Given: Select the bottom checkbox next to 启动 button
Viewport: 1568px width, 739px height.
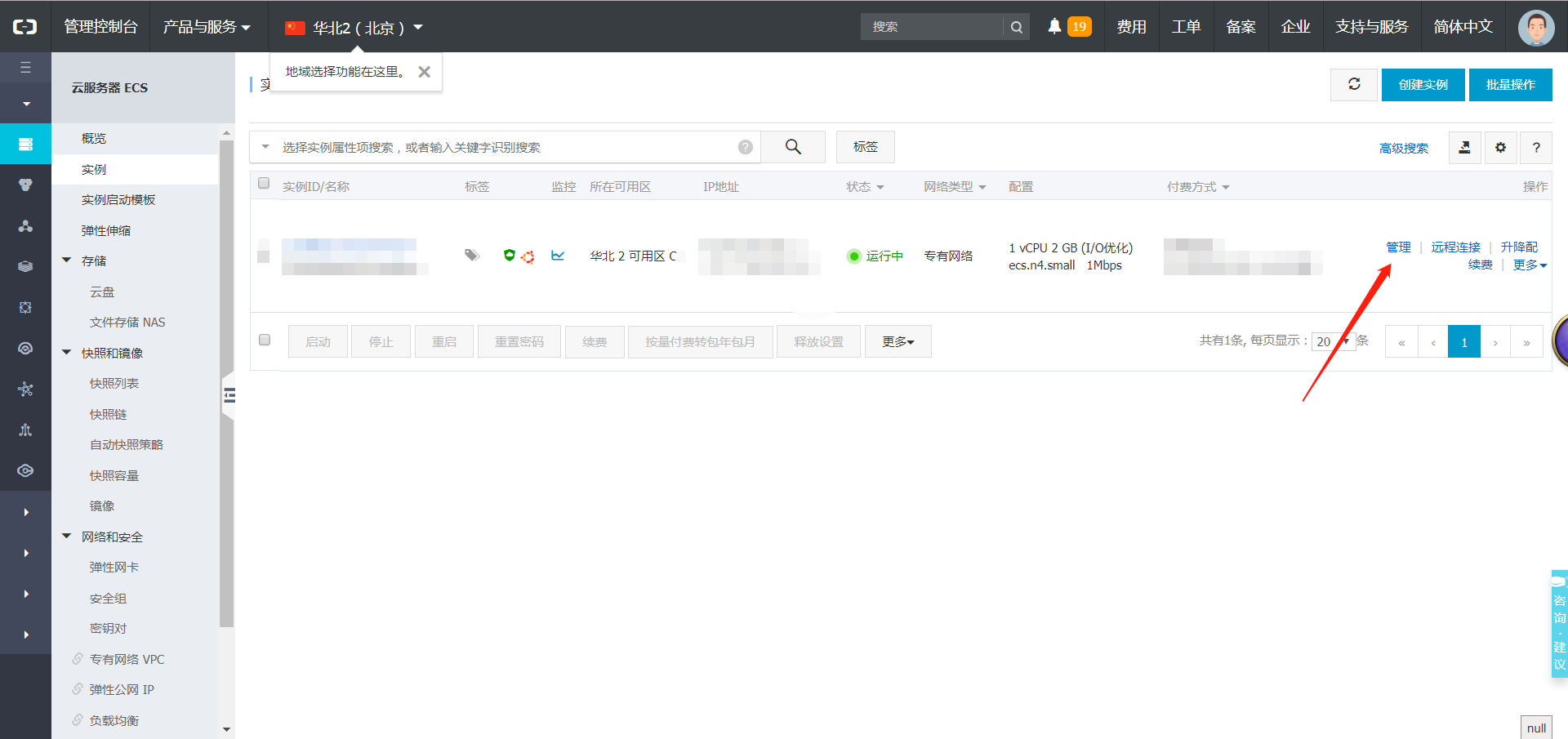Looking at the screenshot, I should point(264,340).
